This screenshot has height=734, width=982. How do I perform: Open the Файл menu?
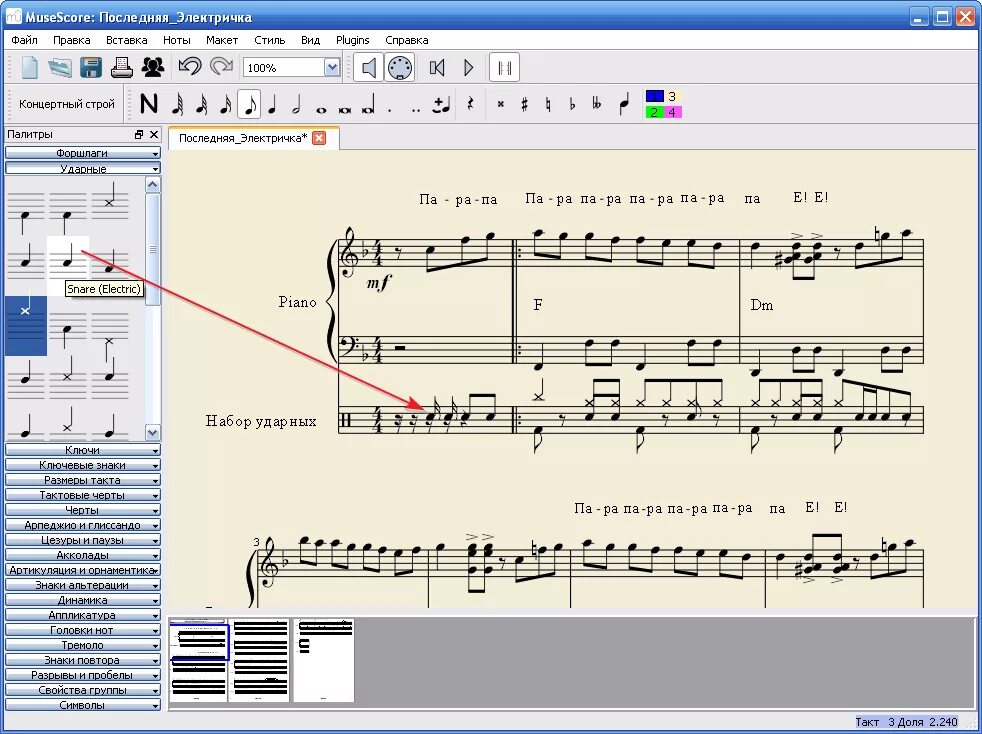pos(24,40)
